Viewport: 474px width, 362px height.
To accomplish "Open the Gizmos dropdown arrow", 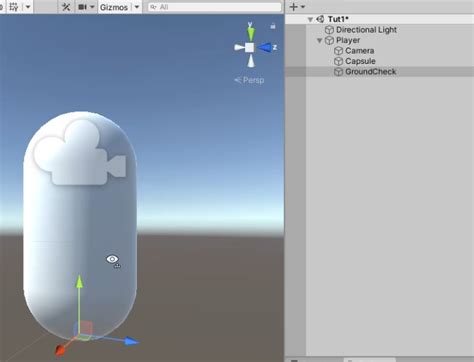I will click(137, 7).
